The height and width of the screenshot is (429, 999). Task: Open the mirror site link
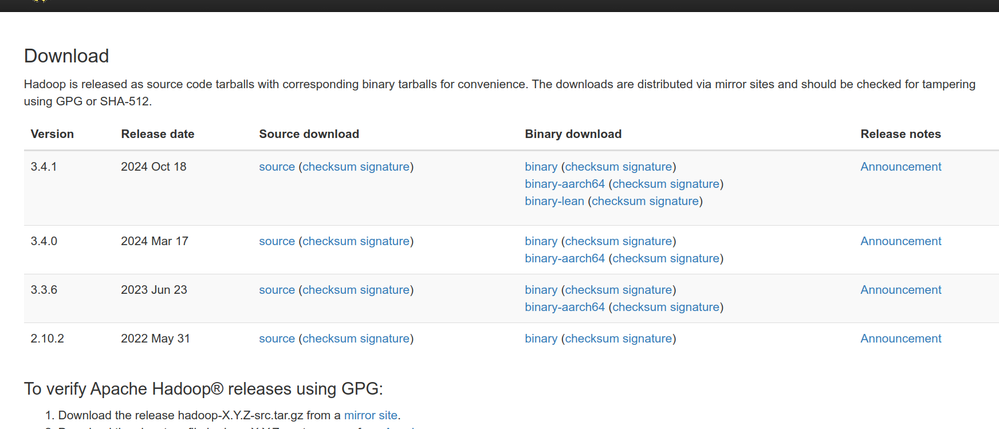(x=371, y=416)
